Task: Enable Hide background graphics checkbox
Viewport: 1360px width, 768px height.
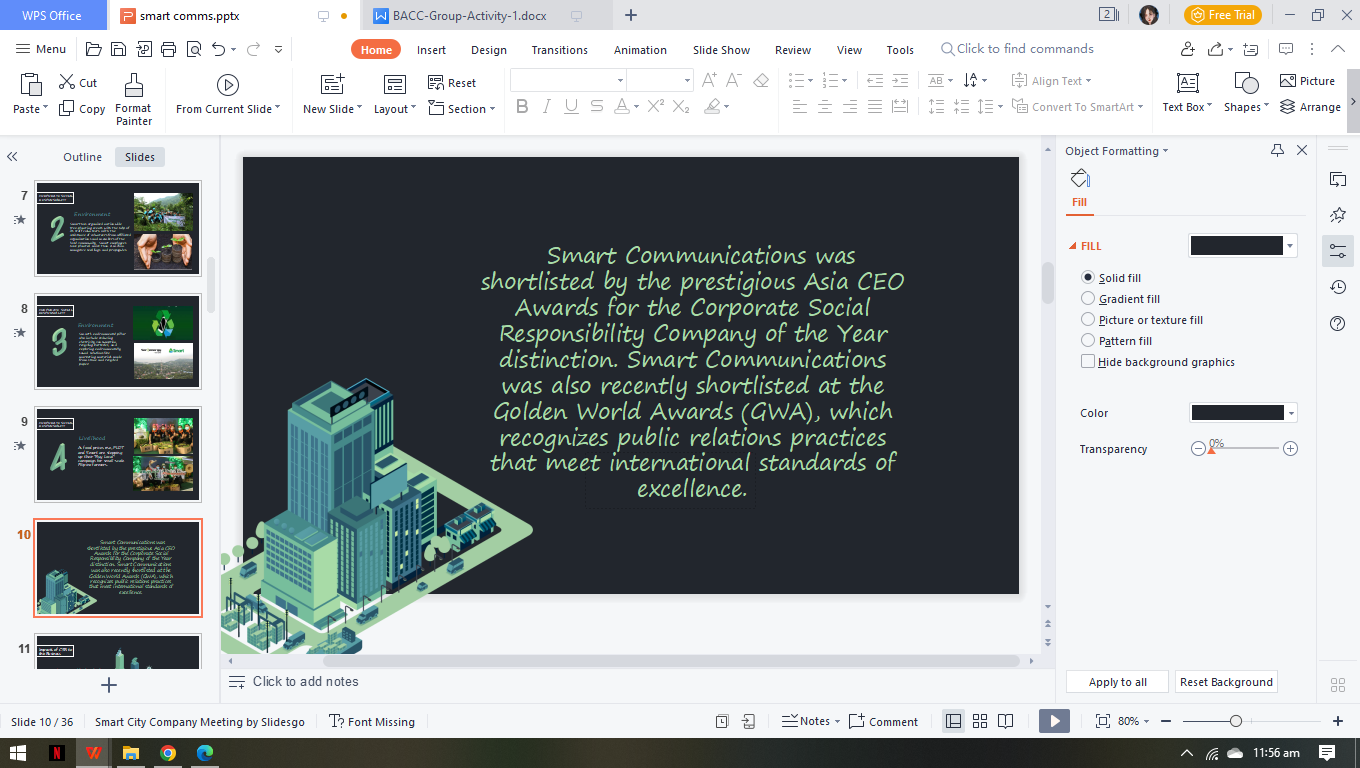Action: pyautogui.click(x=1088, y=362)
